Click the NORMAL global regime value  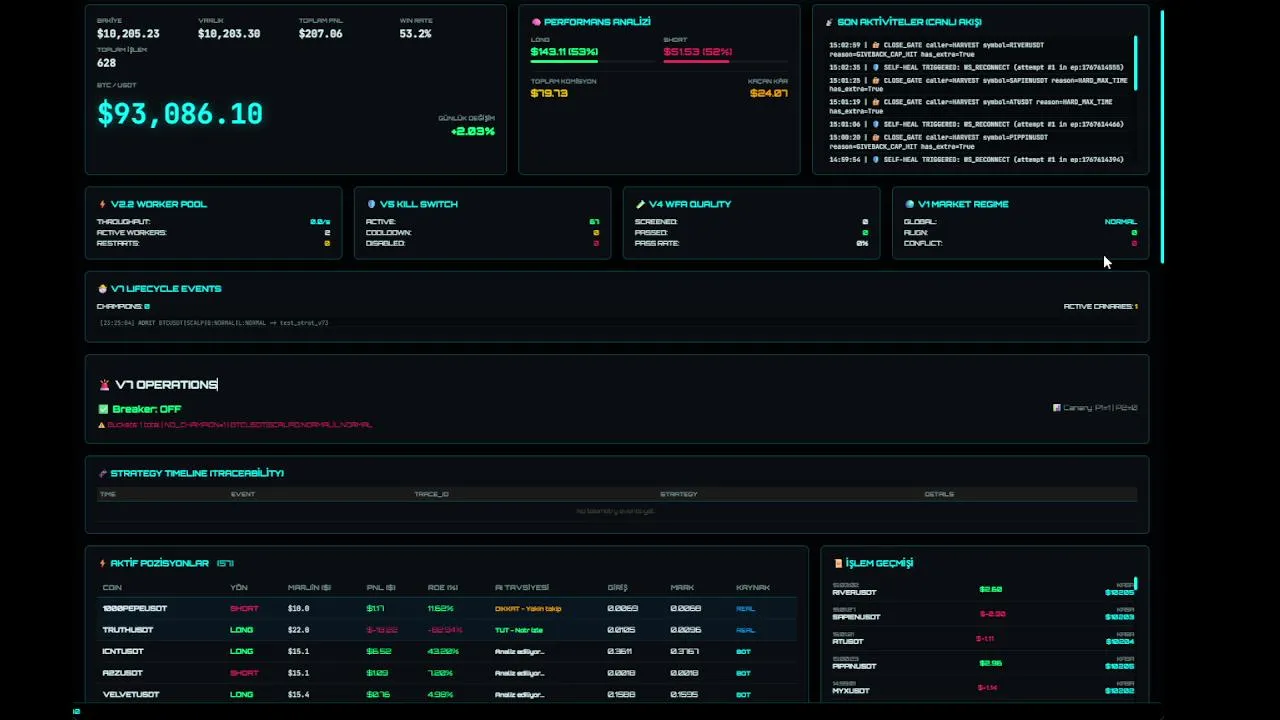pos(1120,222)
